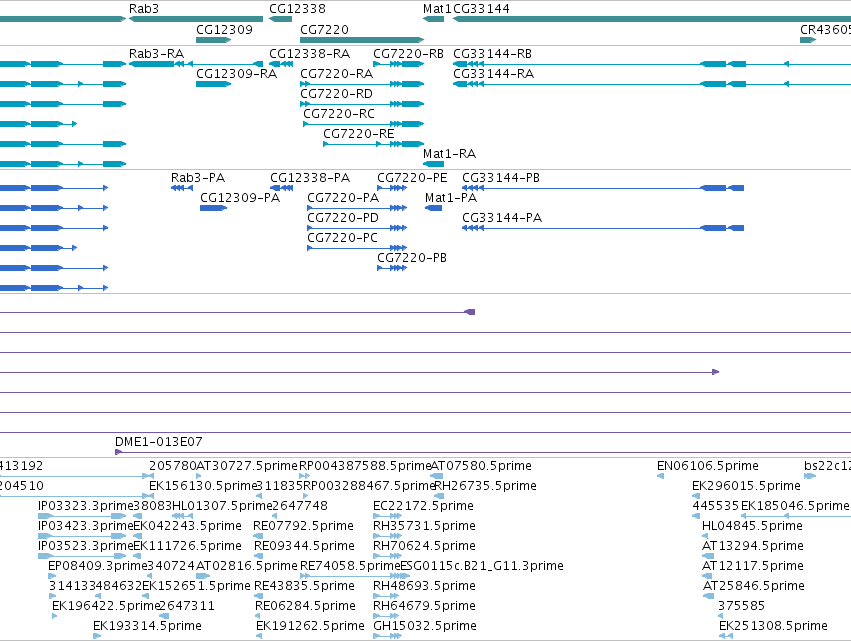Select the CG7220-RB transcript label

tap(408, 54)
